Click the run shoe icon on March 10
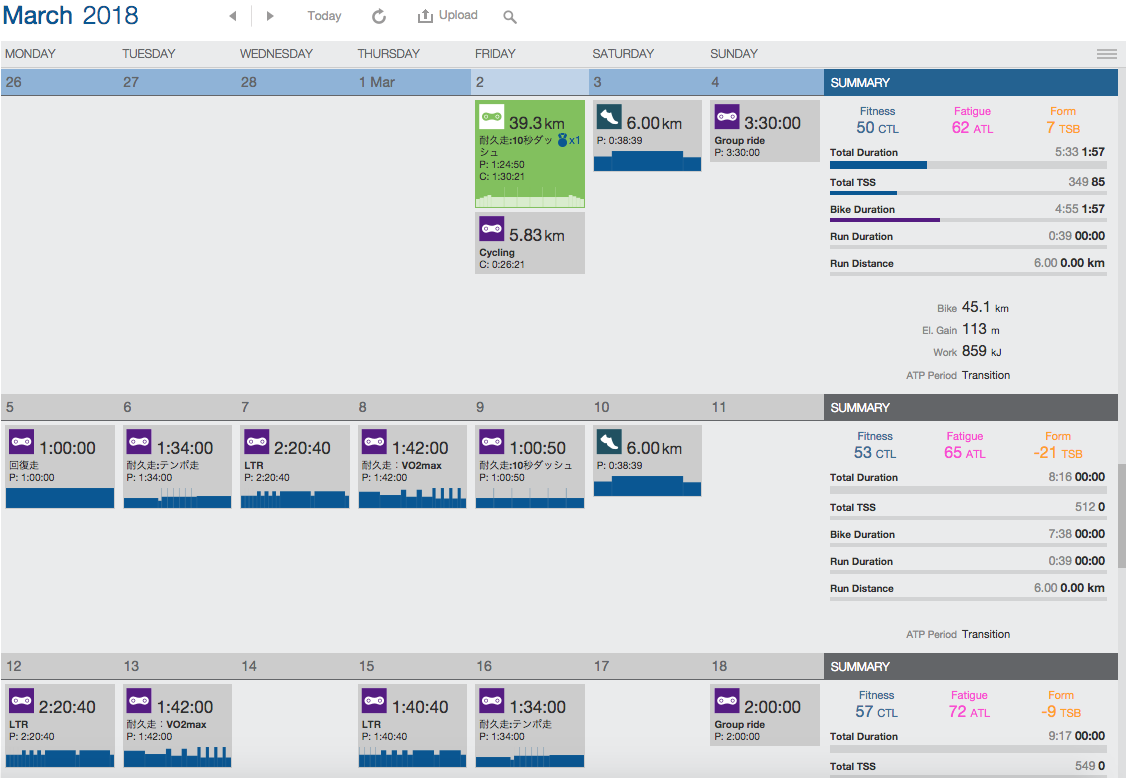This screenshot has width=1126, height=778. tap(609, 441)
